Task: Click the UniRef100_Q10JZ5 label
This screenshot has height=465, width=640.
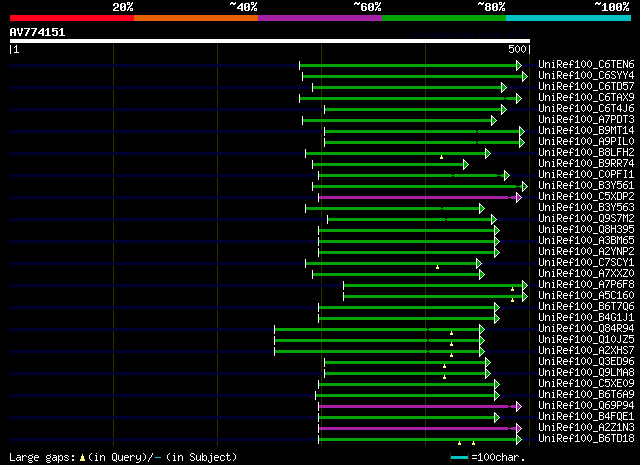Action: [586, 340]
